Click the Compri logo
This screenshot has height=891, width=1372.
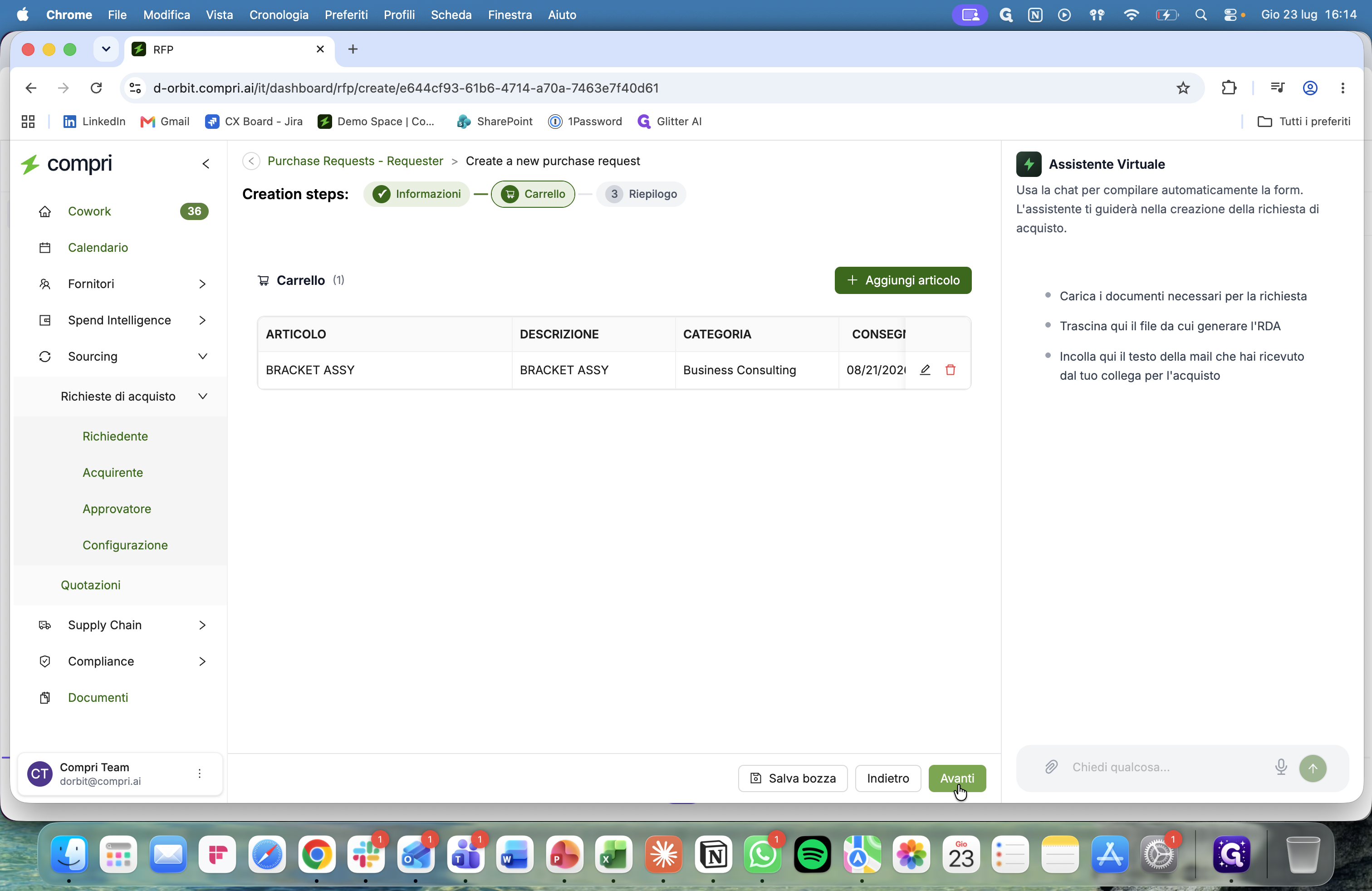click(66, 164)
